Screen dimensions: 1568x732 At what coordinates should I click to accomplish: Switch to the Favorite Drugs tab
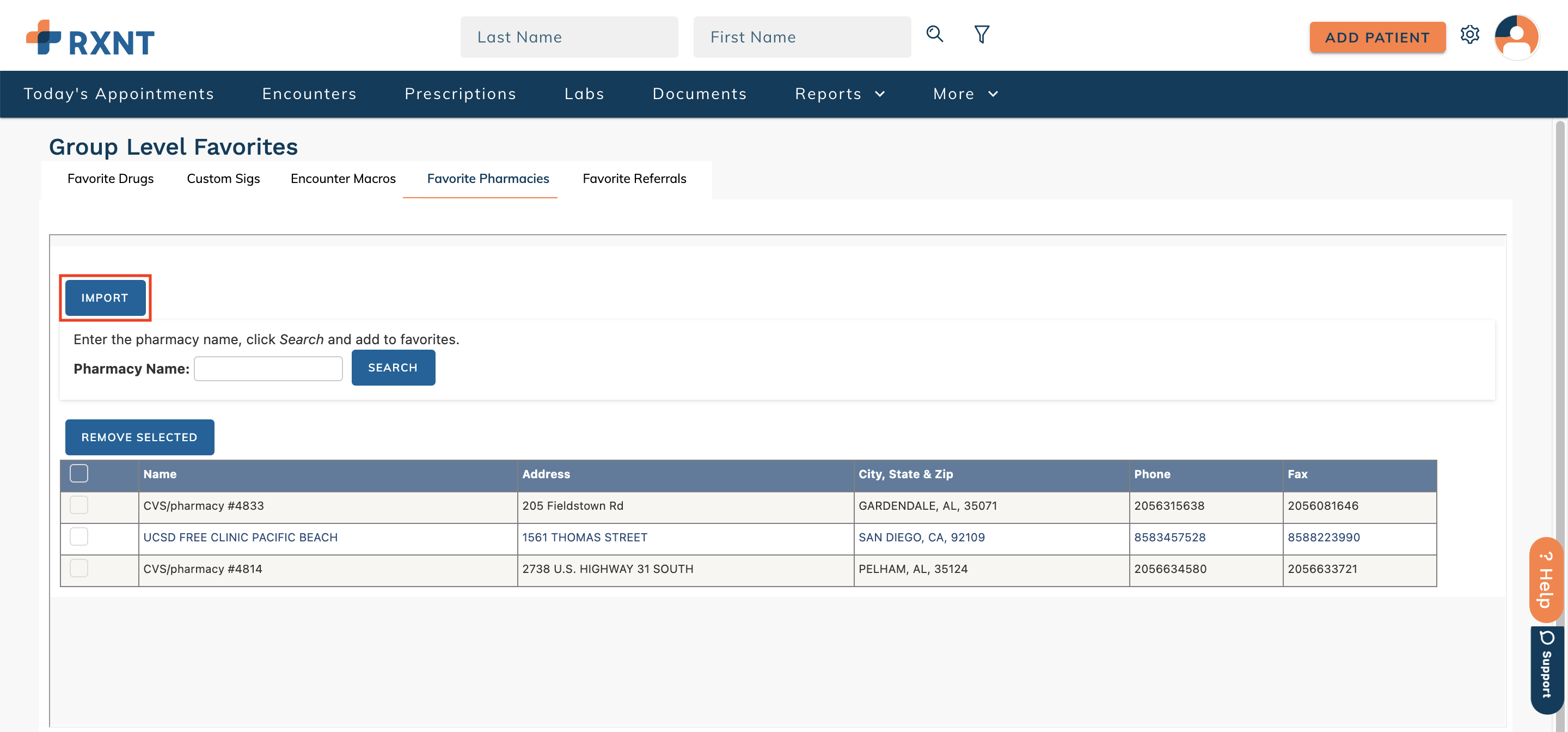[x=110, y=179]
